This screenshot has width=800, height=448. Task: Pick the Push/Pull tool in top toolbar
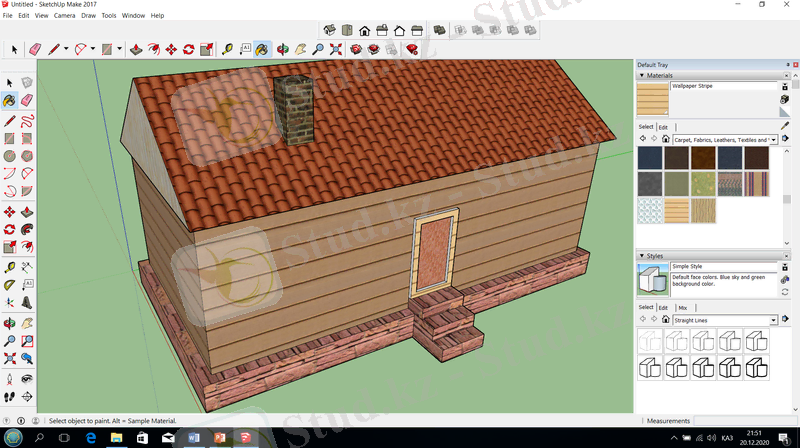136,48
